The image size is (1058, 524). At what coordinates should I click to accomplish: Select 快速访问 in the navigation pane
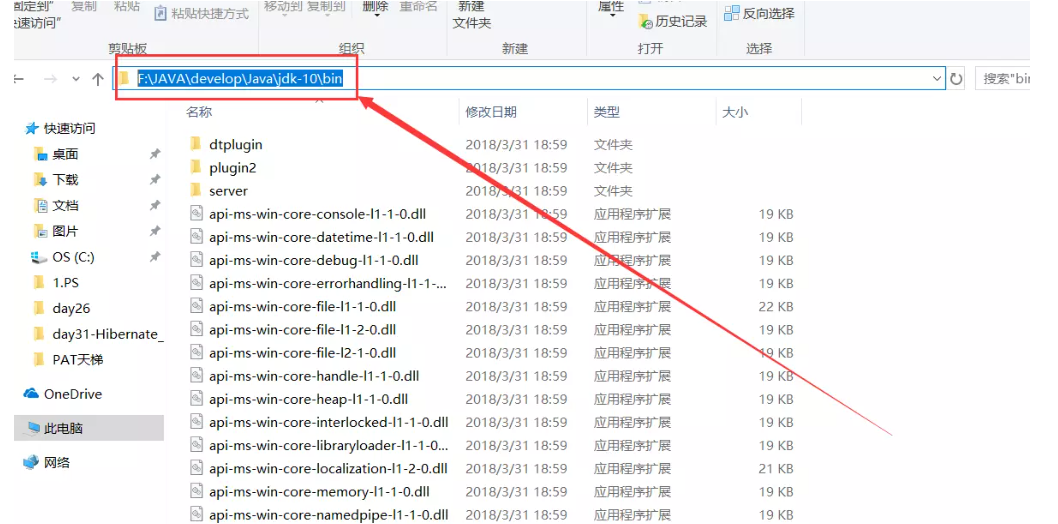coord(61,128)
